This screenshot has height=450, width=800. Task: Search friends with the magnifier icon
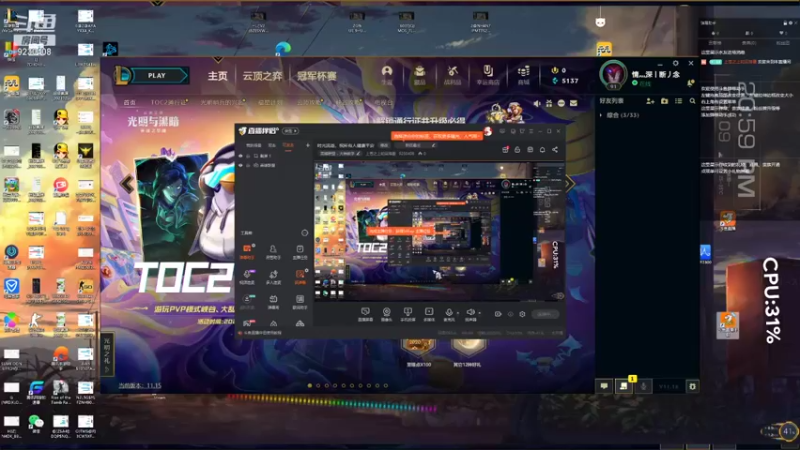pyautogui.click(x=692, y=101)
